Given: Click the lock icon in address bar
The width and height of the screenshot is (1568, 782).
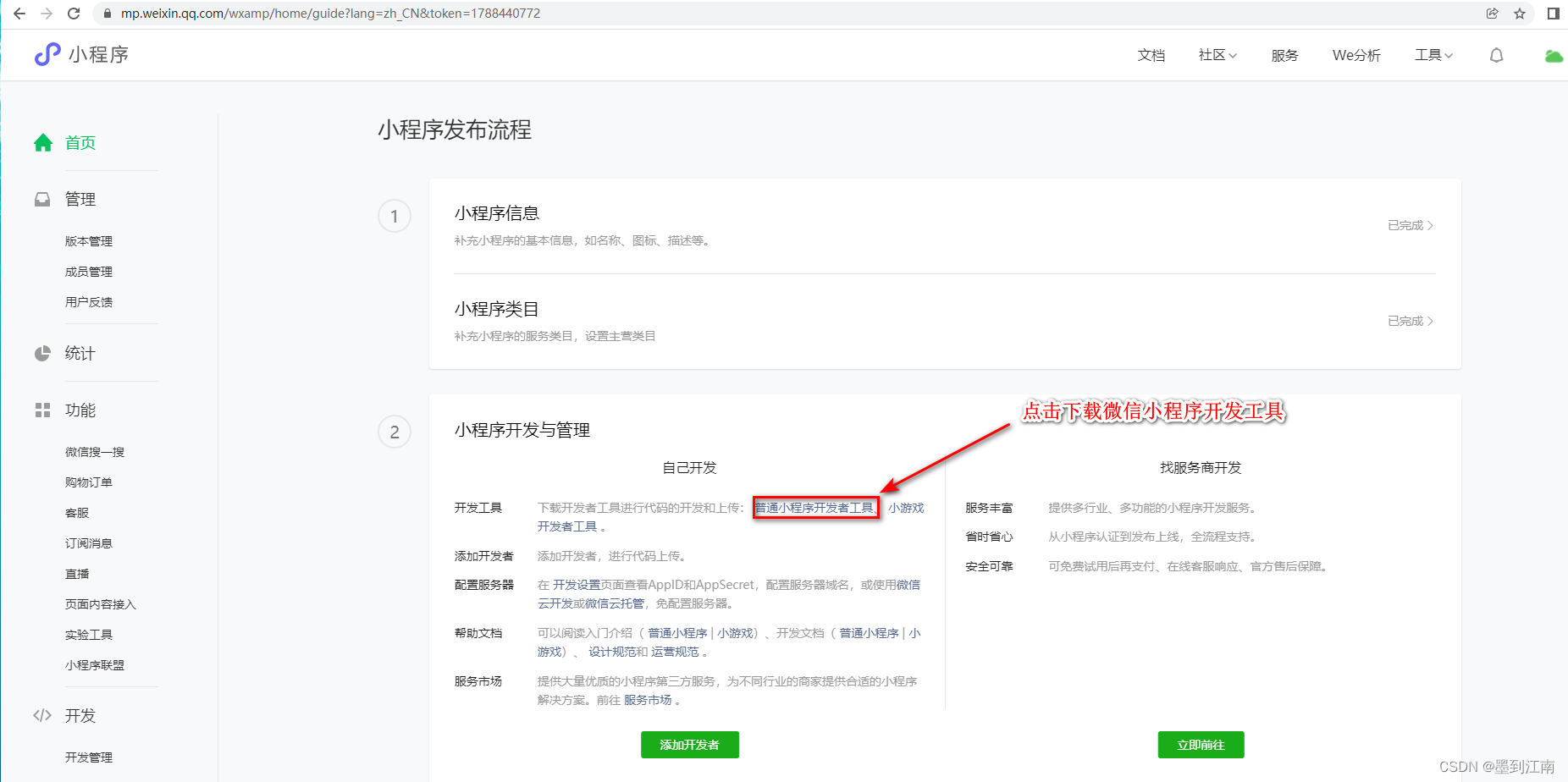Looking at the screenshot, I should click(x=107, y=14).
